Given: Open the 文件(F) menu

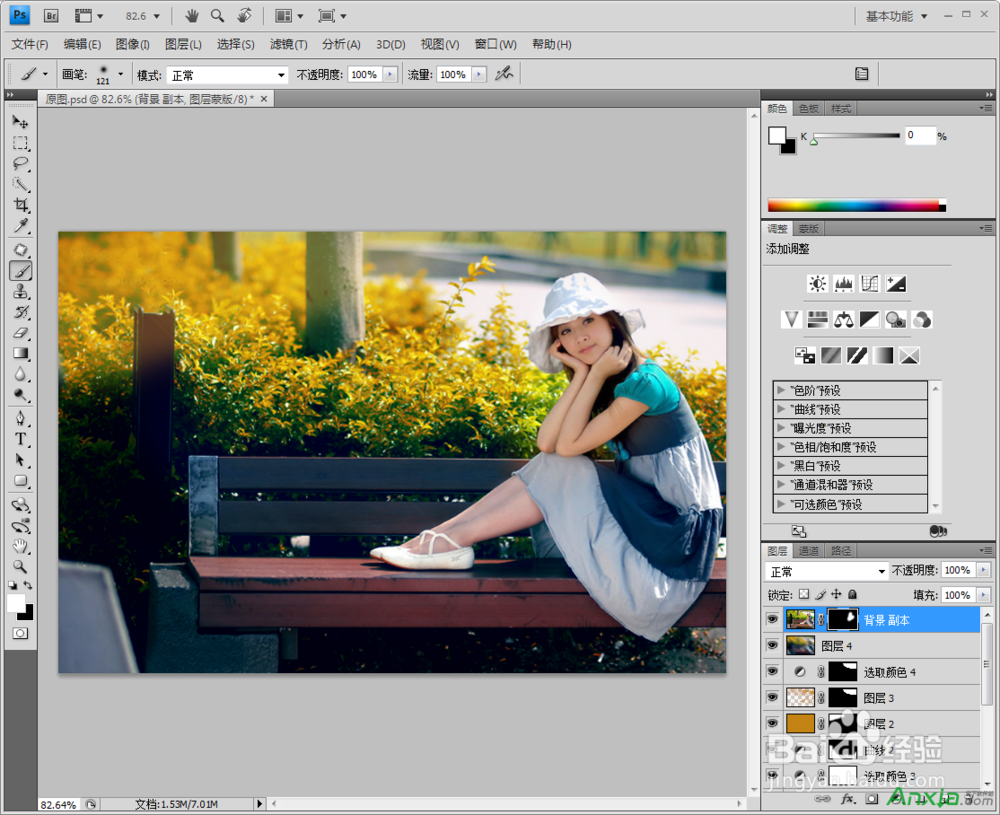Looking at the screenshot, I should [x=30, y=44].
